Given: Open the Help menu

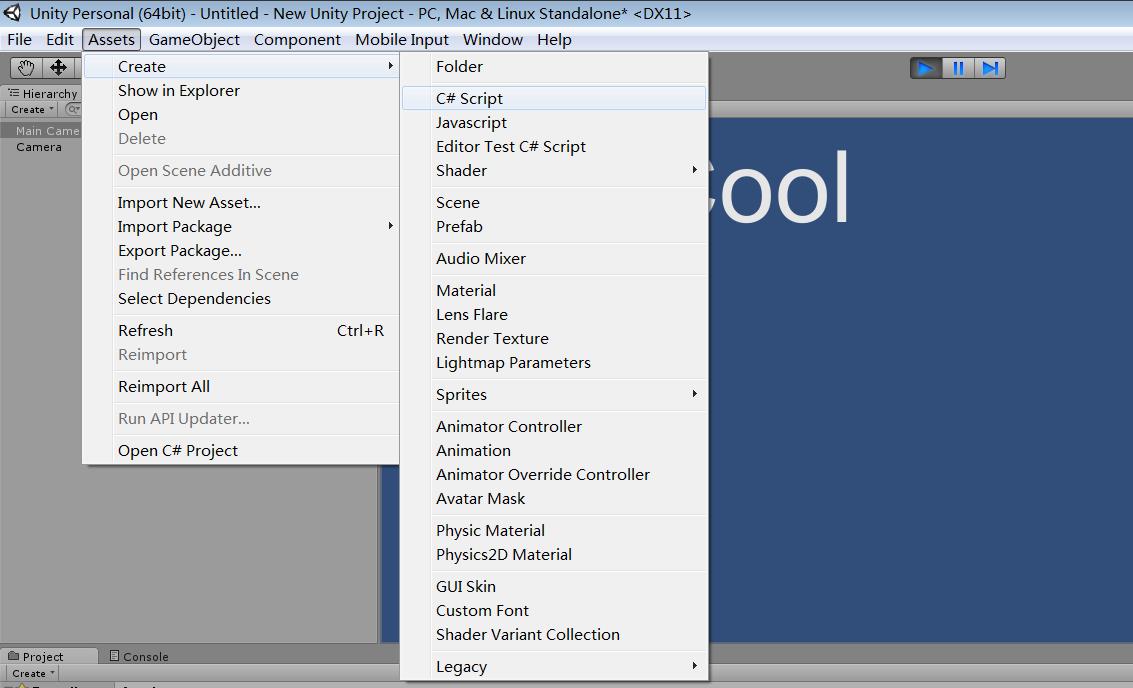Looking at the screenshot, I should coord(554,40).
